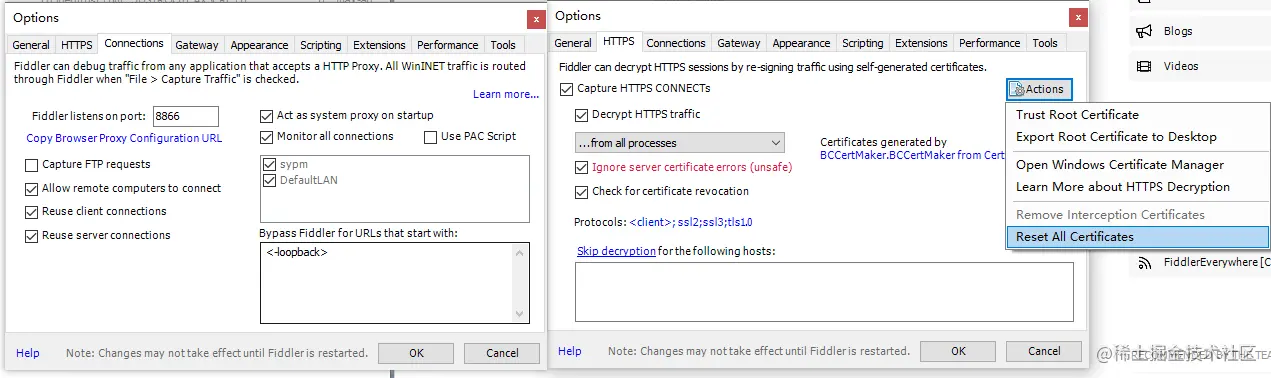1271x378 pixels.
Task: Enable the Use PAC Script checkbox
Action: (430, 137)
